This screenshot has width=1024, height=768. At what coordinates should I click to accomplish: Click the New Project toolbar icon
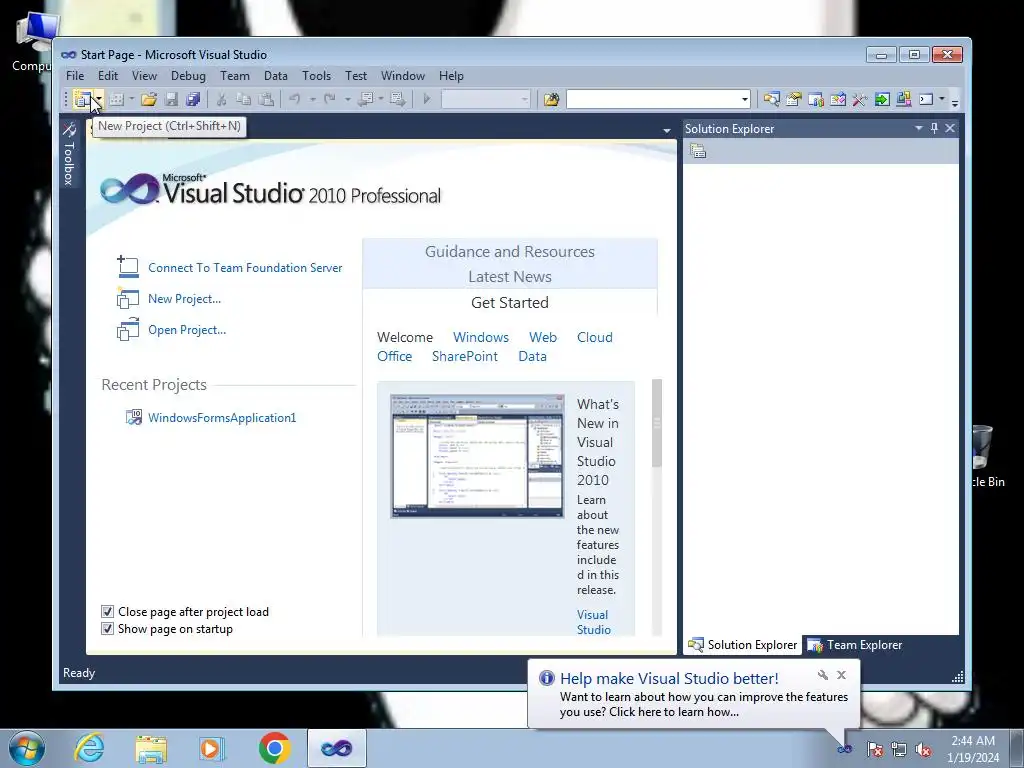(x=82, y=99)
